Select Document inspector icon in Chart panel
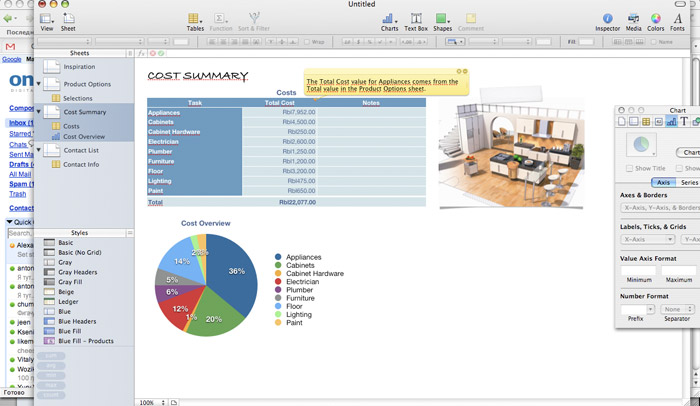 tap(622, 121)
